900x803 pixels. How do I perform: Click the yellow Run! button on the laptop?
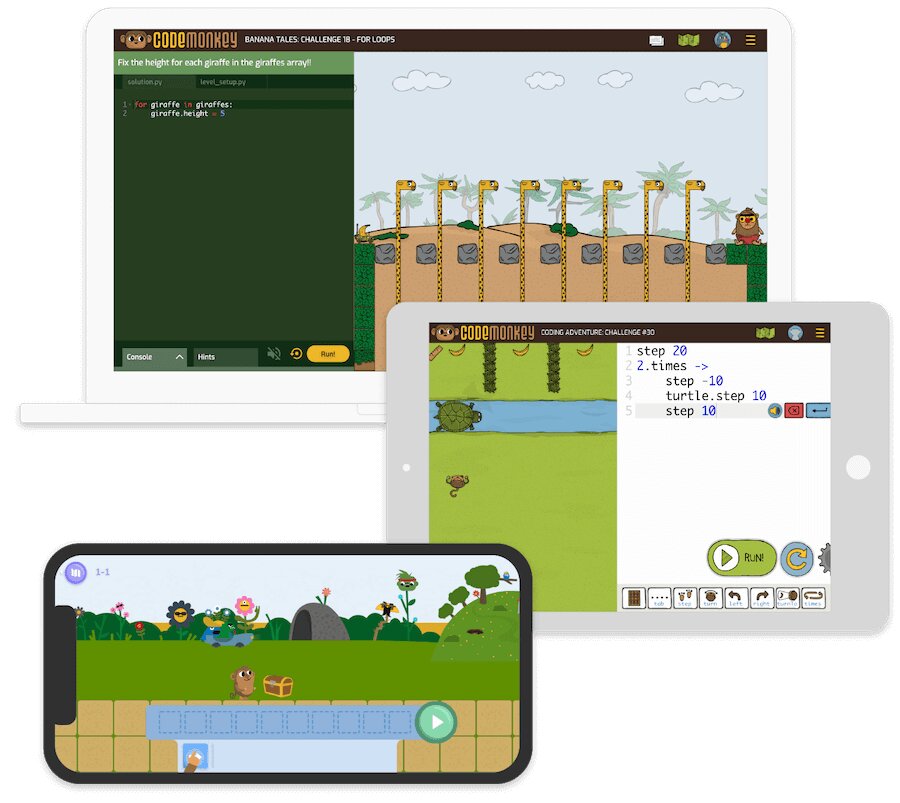(328, 354)
